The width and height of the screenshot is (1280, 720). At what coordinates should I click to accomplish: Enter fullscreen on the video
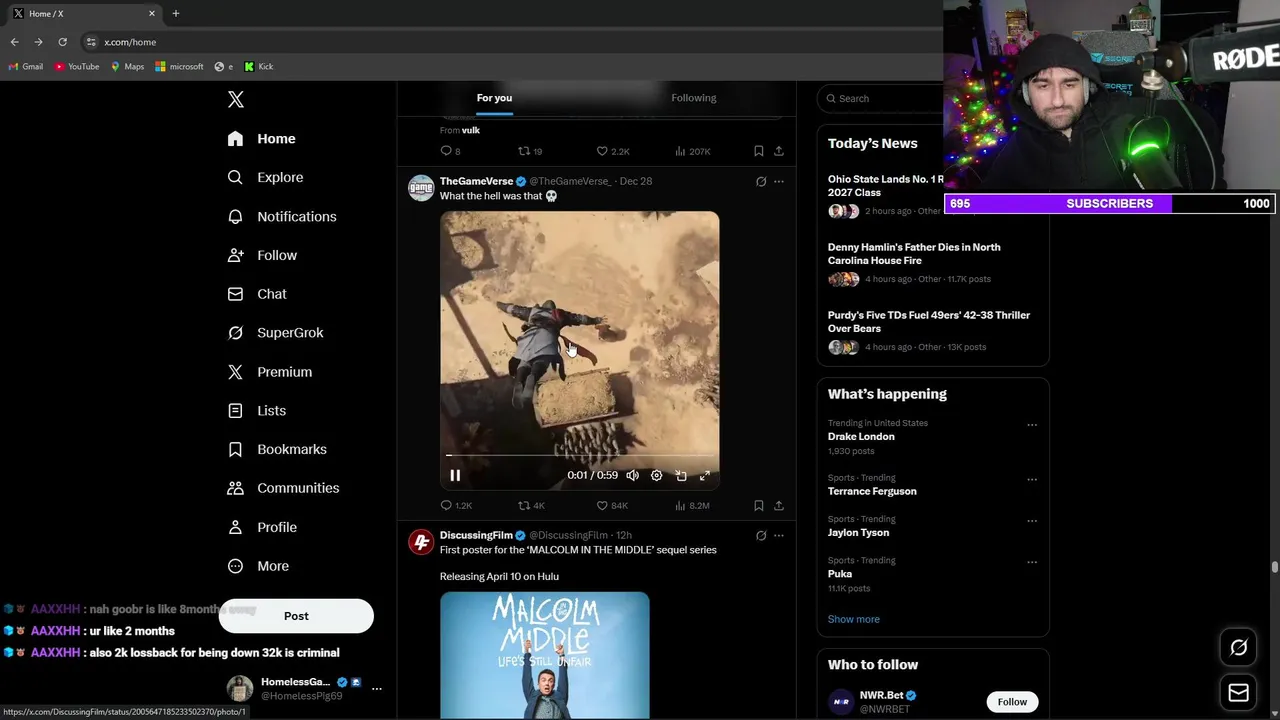coord(705,476)
